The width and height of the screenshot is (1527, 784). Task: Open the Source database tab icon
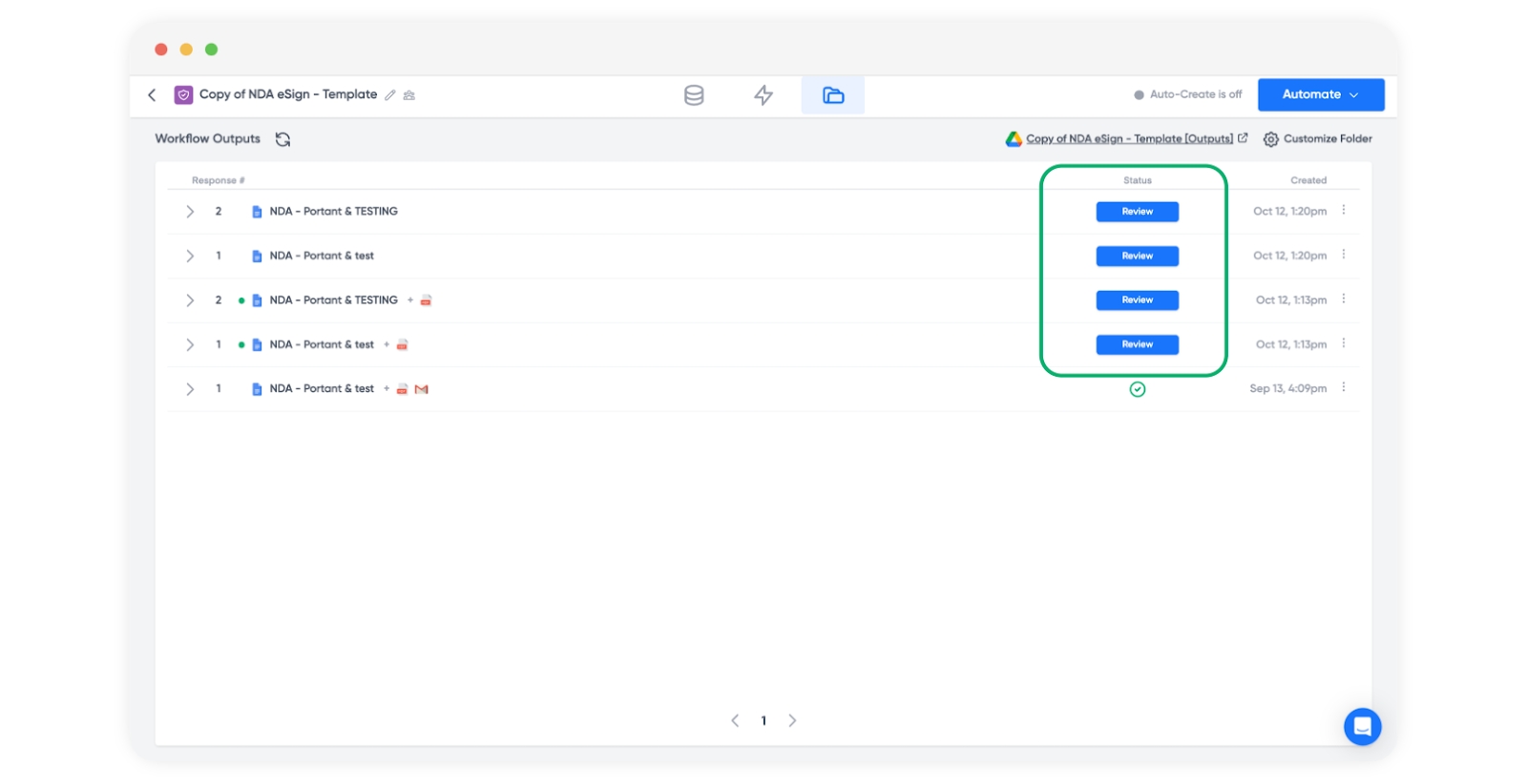pyautogui.click(x=694, y=95)
